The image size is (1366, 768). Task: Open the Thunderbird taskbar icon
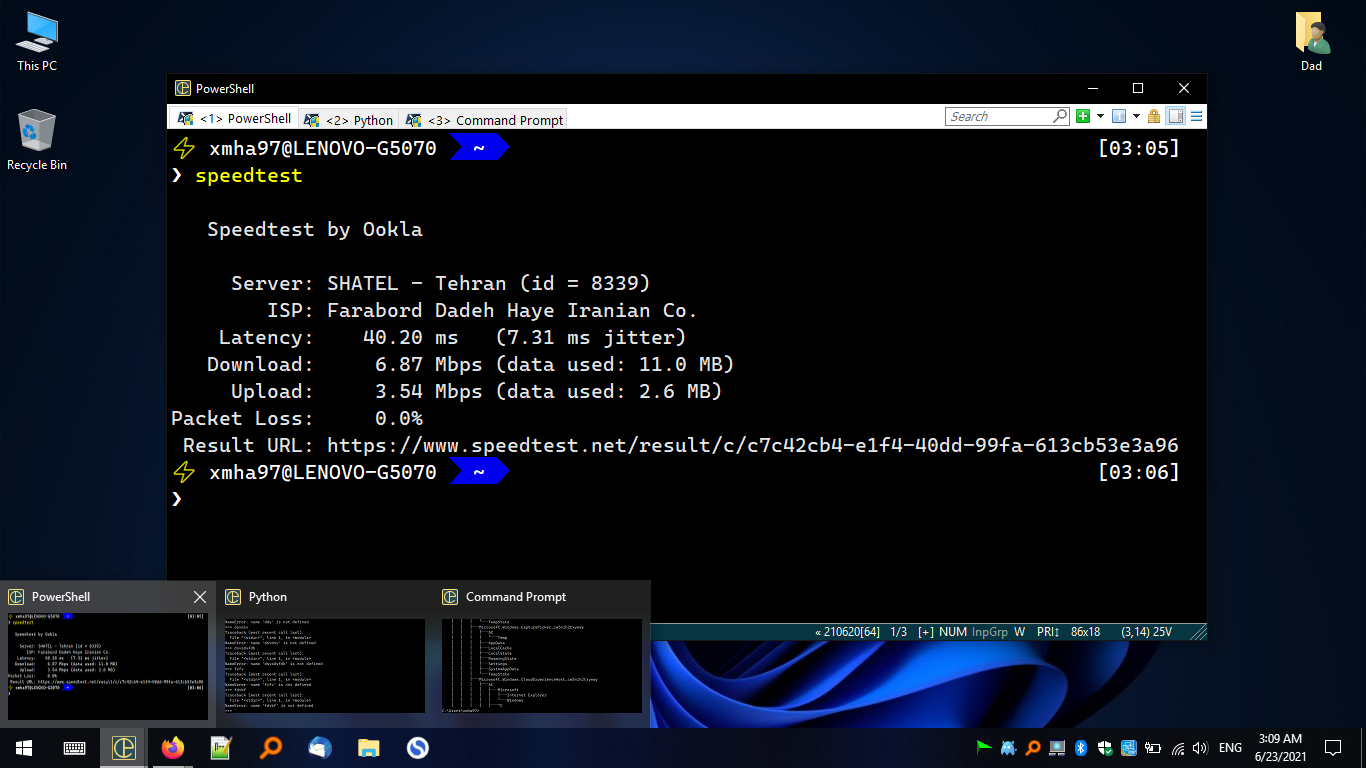point(320,747)
